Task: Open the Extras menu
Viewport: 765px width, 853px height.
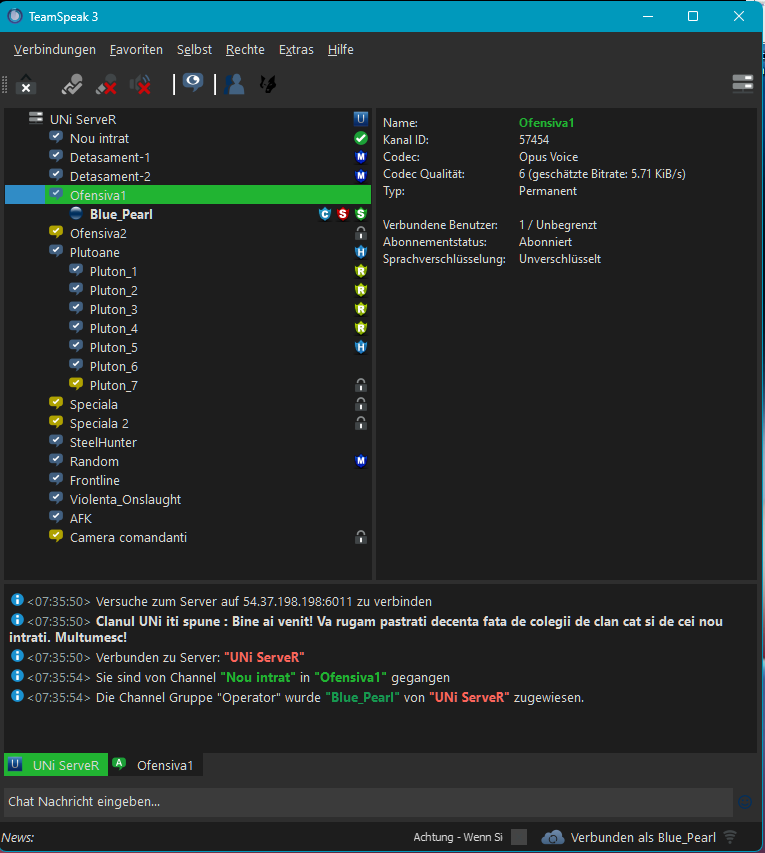Action: tap(296, 50)
